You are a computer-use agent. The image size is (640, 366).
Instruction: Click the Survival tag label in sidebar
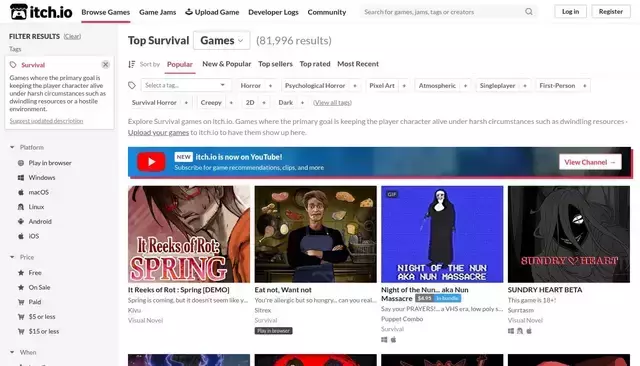[33, 65]
